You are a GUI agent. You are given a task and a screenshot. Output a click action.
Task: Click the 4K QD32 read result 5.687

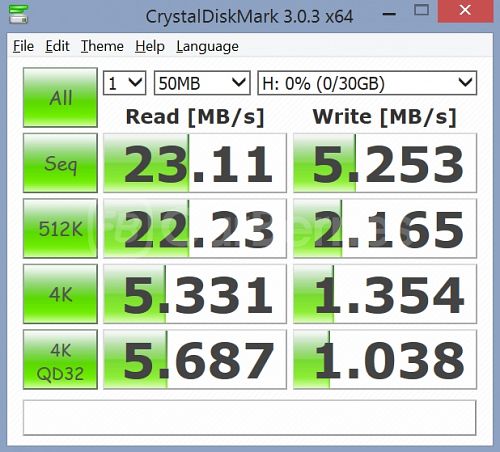coord(195,359)
